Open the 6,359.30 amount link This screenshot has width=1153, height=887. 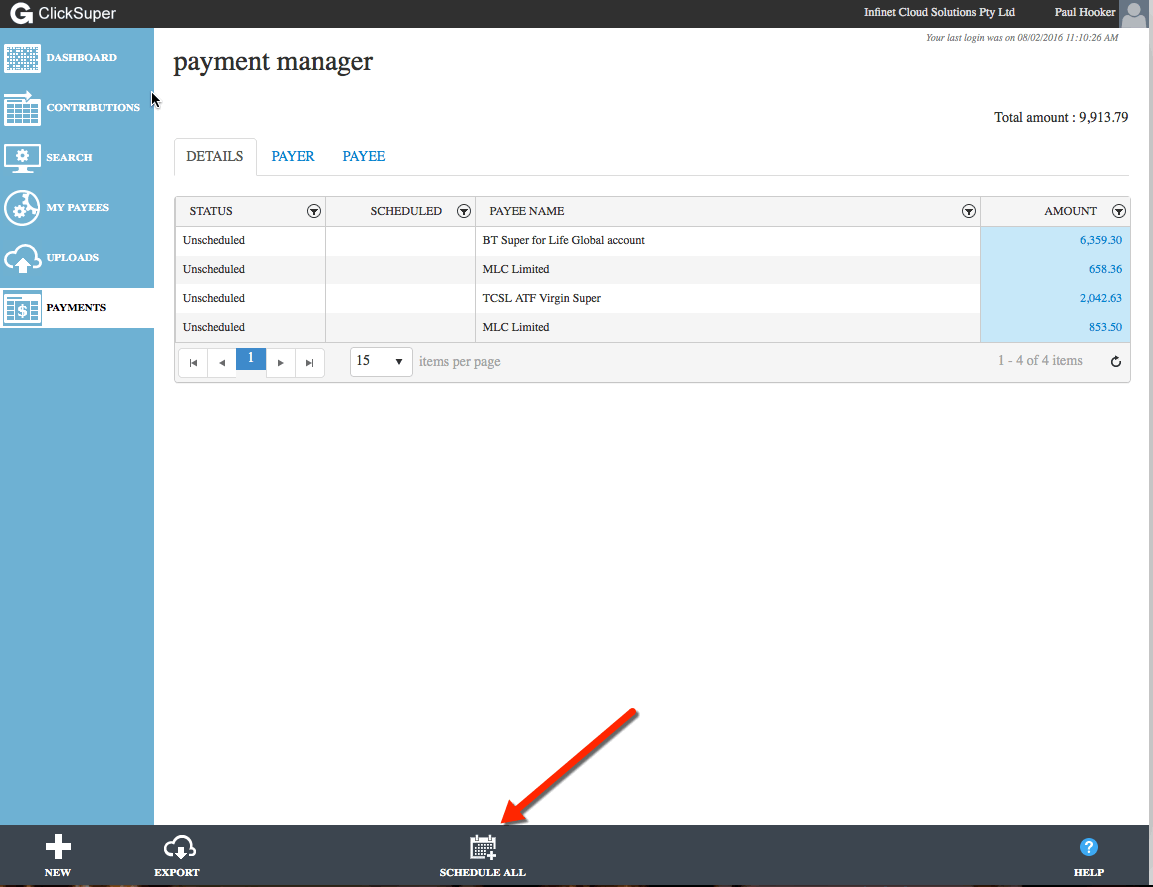click(x=1101, y=241)
